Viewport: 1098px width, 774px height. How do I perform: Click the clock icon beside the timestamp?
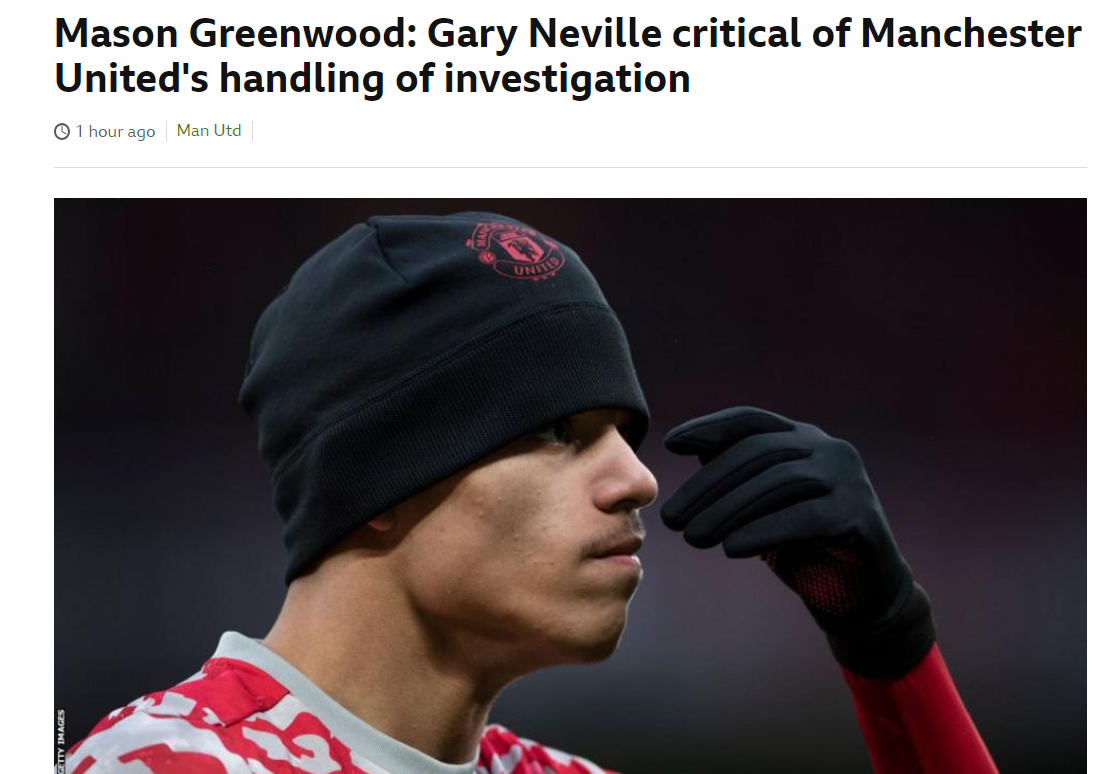(62, 131)
